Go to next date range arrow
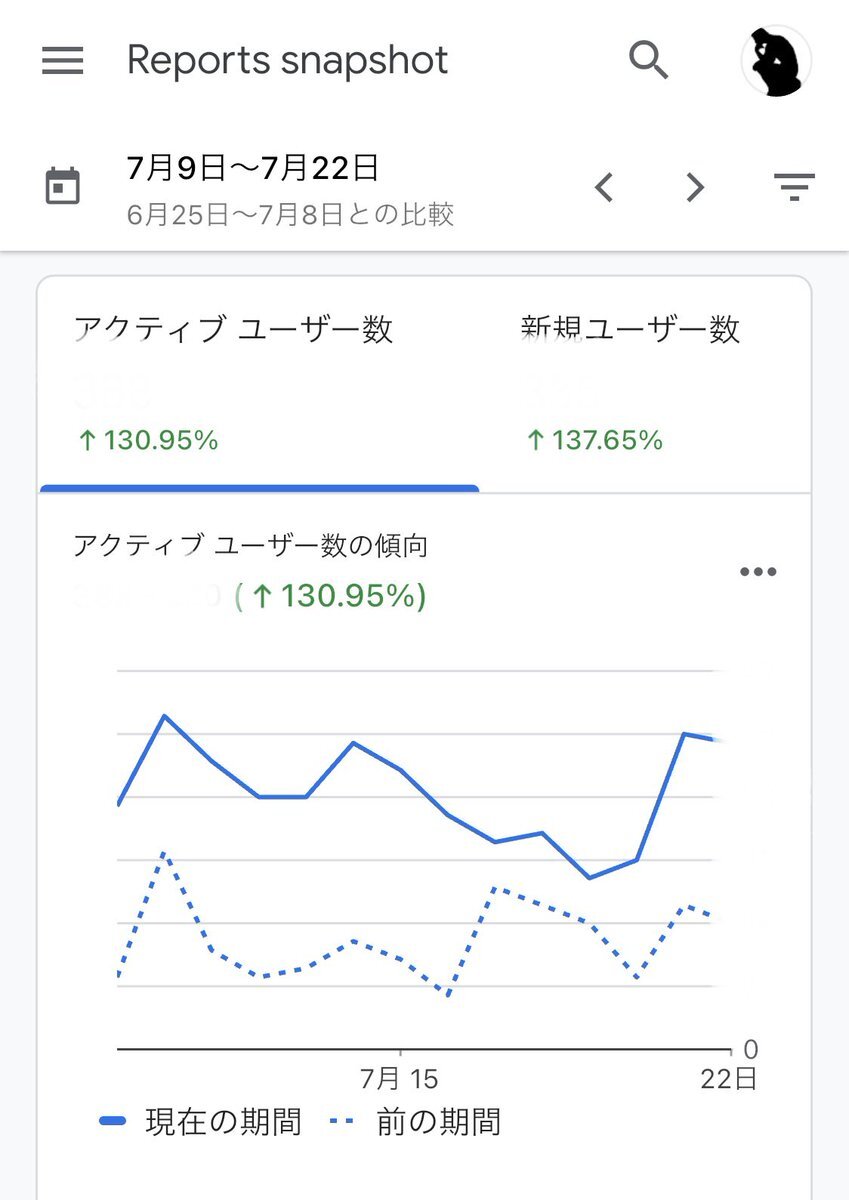The image size is (849, 1200). (x=696, y=187)
